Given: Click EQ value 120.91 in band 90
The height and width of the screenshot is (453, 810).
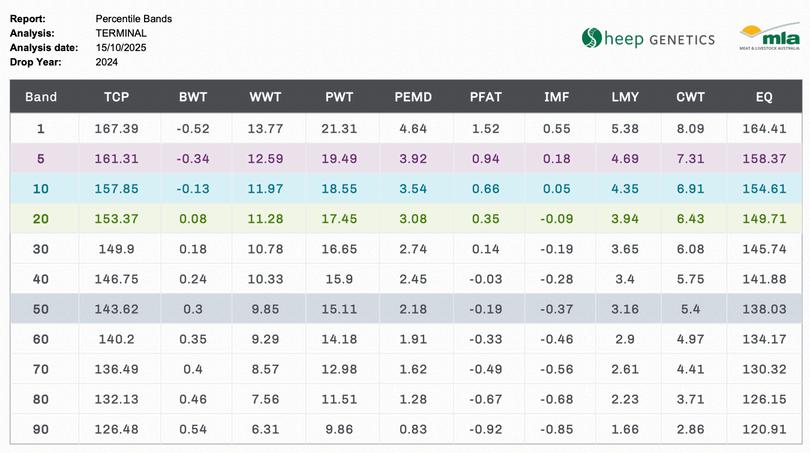Looking at the screenshot, I should [x=764, y=429].
